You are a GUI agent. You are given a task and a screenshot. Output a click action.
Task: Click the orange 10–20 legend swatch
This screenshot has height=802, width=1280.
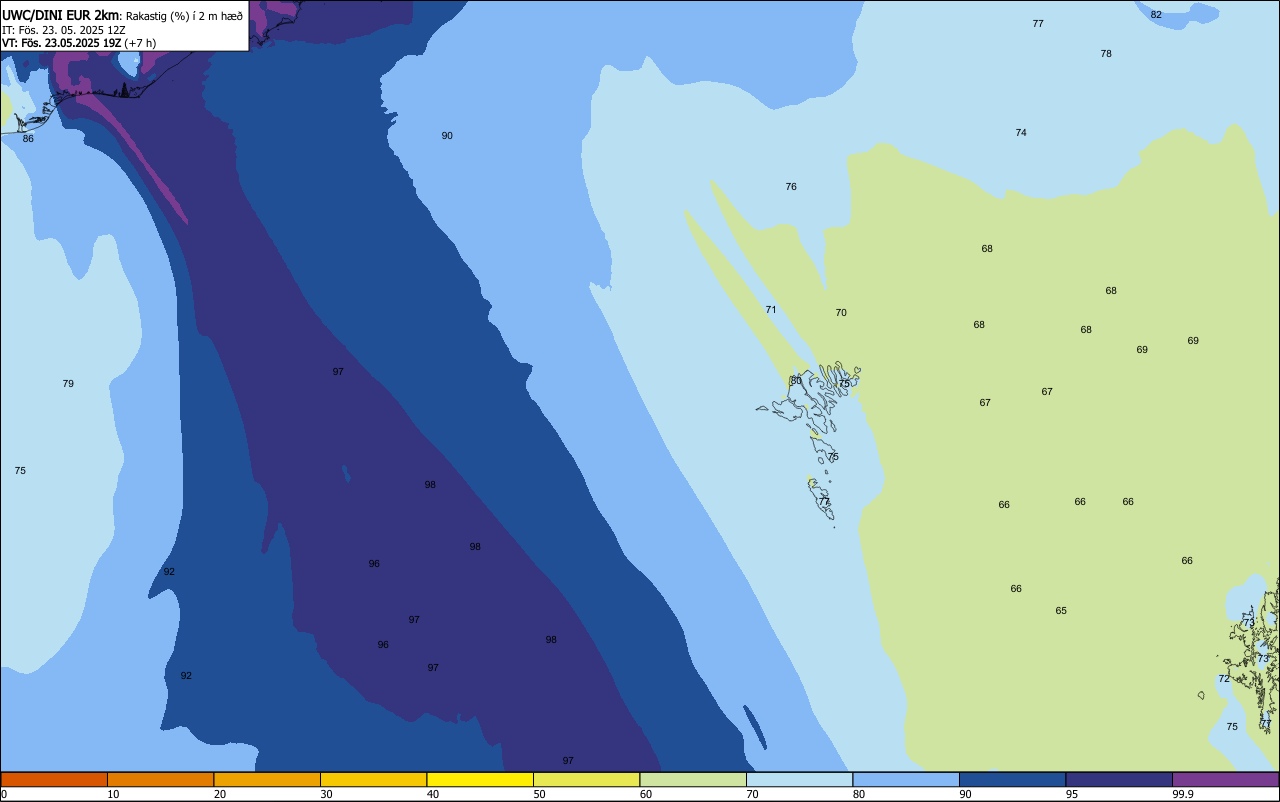tap(160, 779)
